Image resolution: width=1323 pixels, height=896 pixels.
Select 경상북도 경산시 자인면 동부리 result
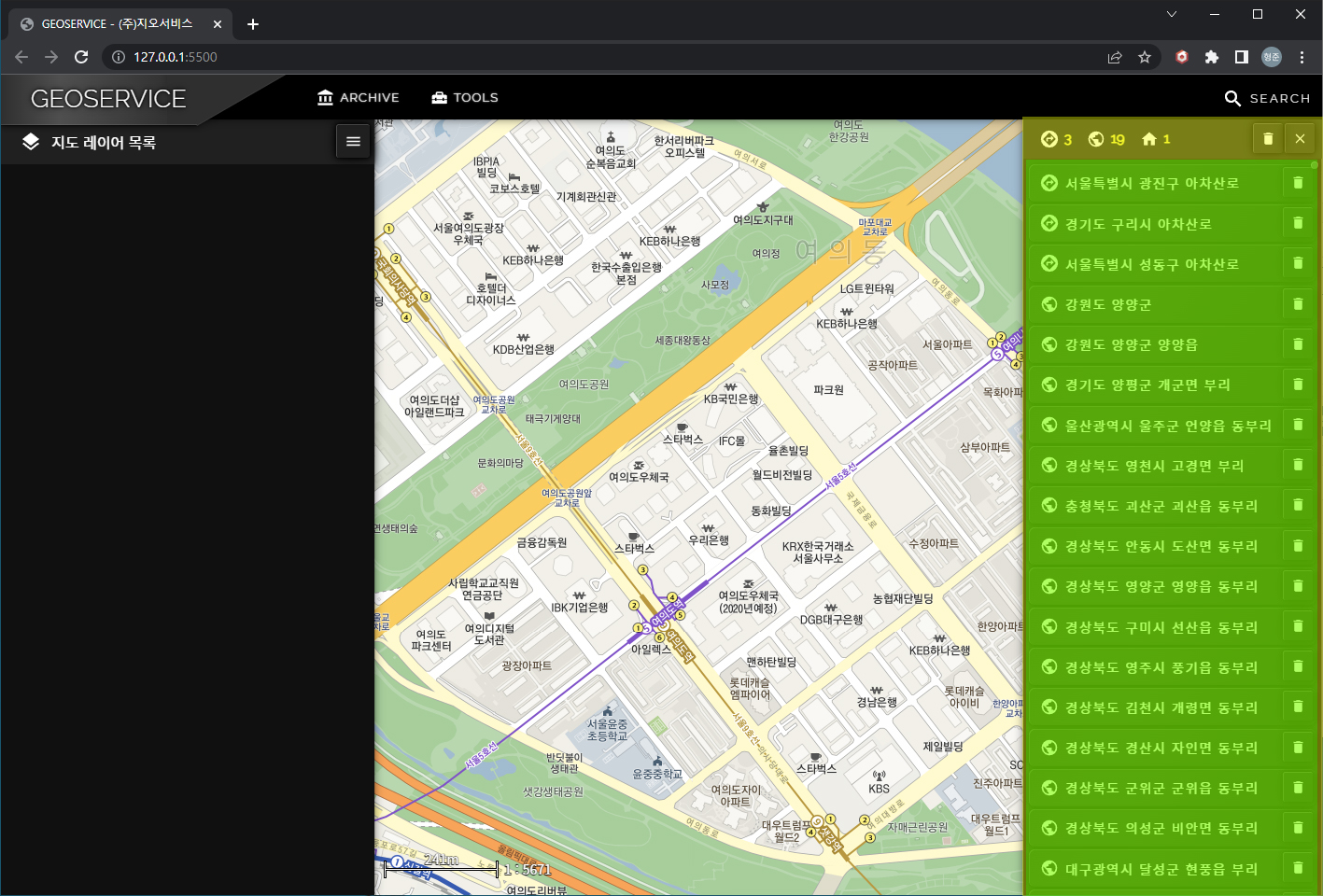pos(1153,748)
